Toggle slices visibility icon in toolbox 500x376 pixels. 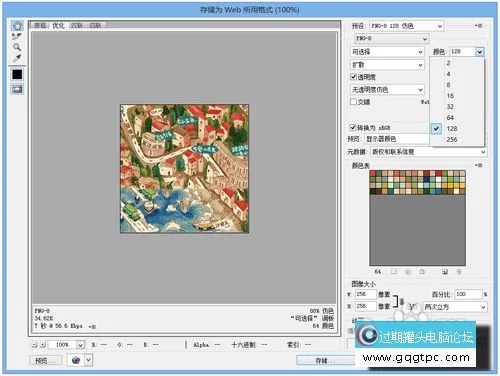click(17, 89)
